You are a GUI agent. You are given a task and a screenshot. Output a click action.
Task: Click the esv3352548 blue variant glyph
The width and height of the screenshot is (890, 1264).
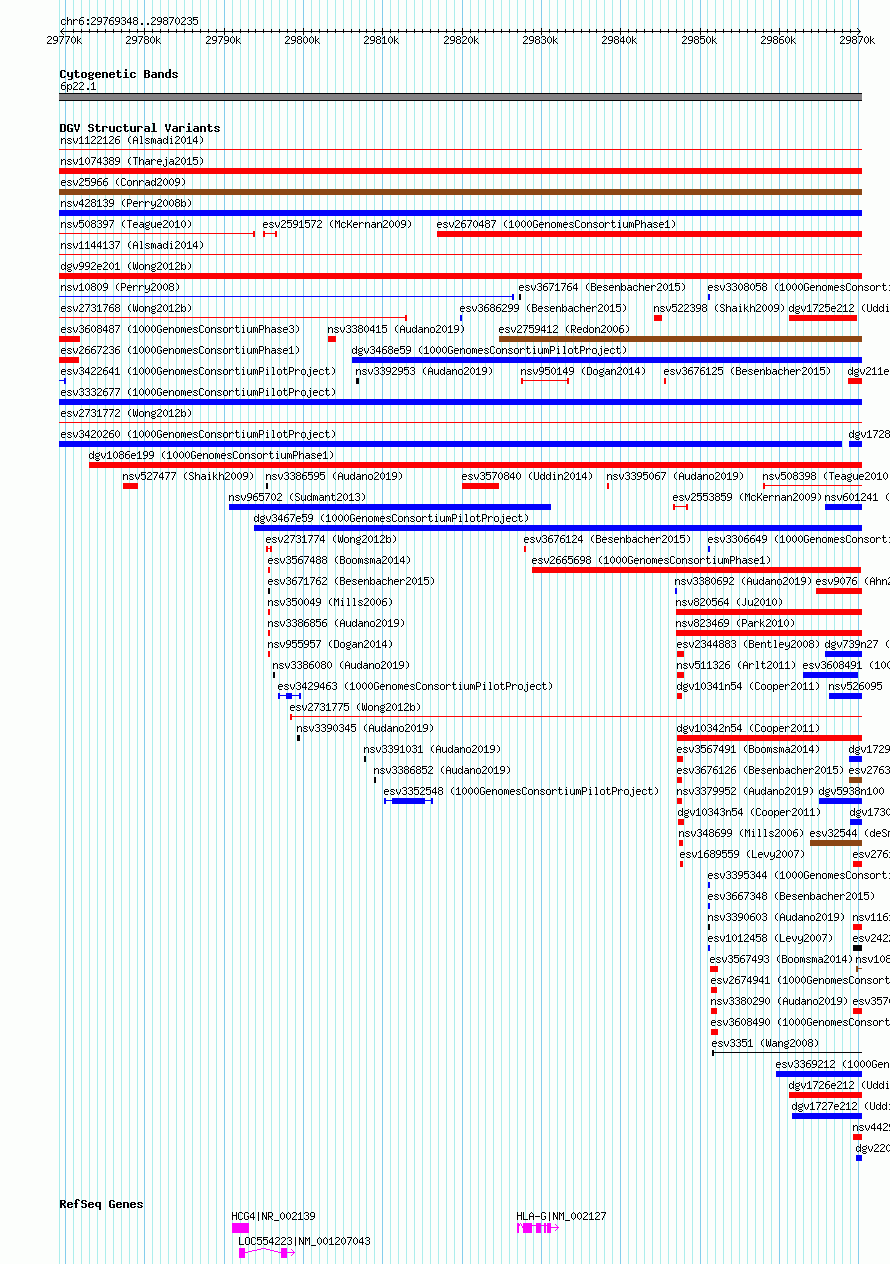point(408,801)
